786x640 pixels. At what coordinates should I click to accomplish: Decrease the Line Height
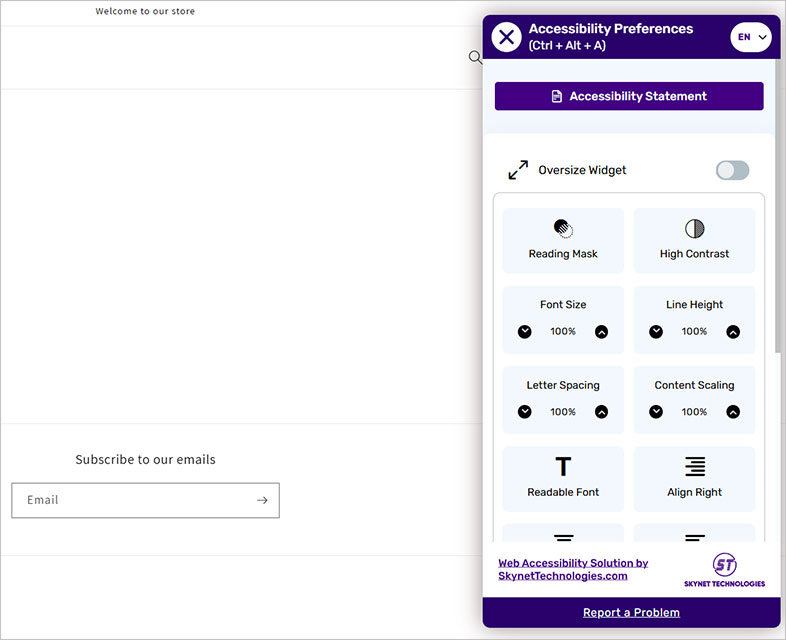(656, 332)
